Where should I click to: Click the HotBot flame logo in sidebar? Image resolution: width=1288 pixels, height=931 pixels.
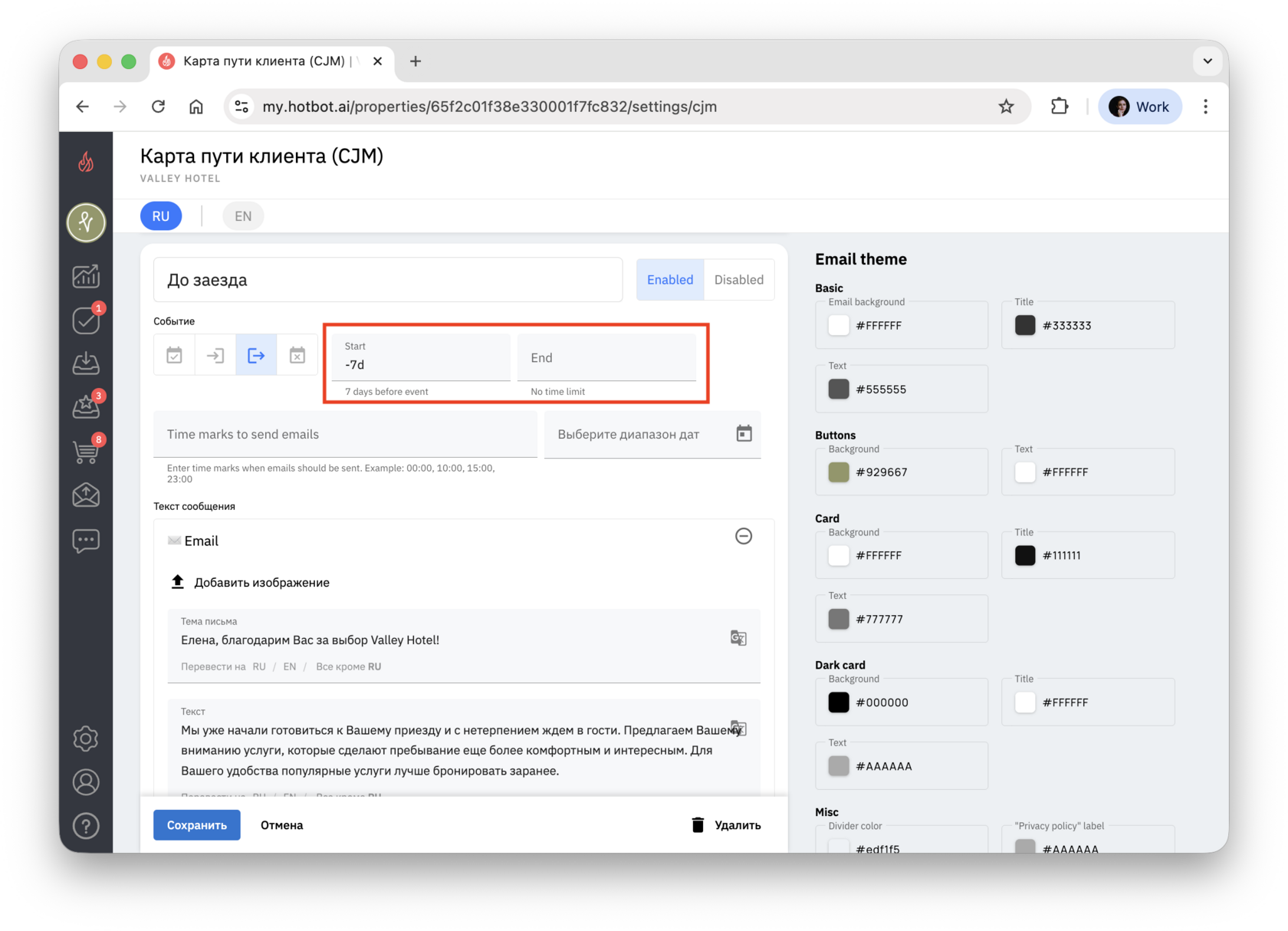[86, 162]
